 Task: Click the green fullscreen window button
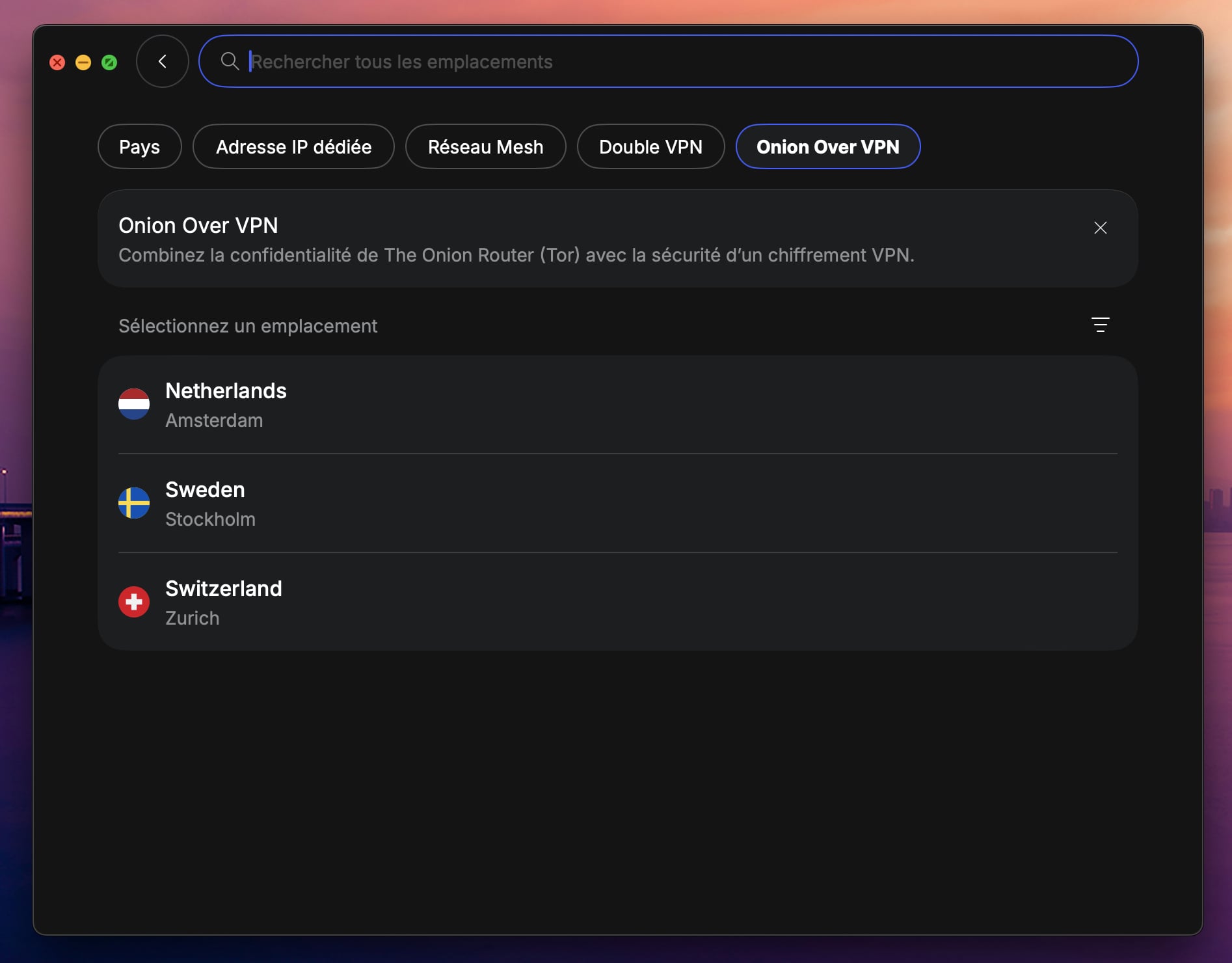(x=109, y=62)
